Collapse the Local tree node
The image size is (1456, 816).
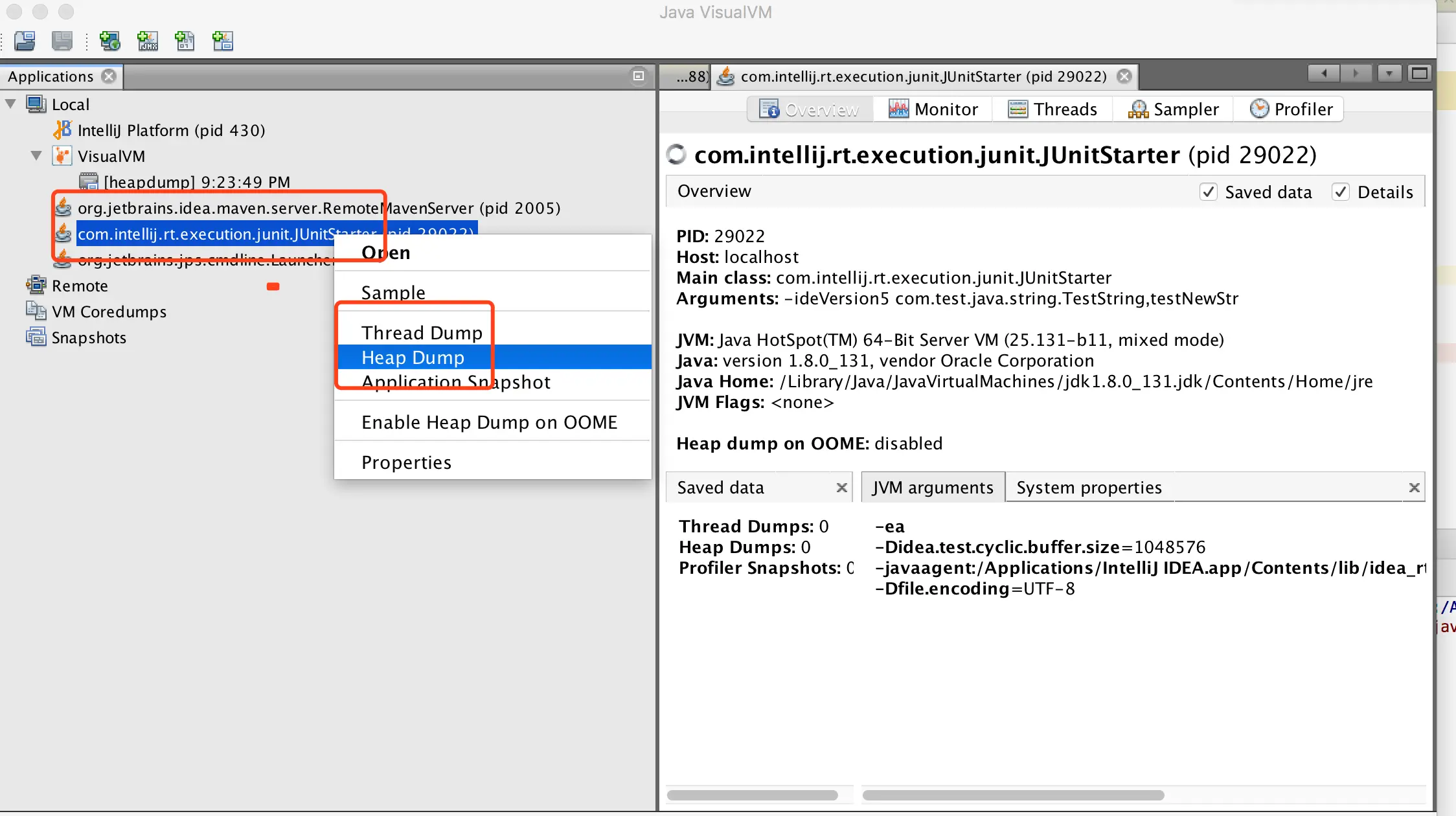pos(10,104)
